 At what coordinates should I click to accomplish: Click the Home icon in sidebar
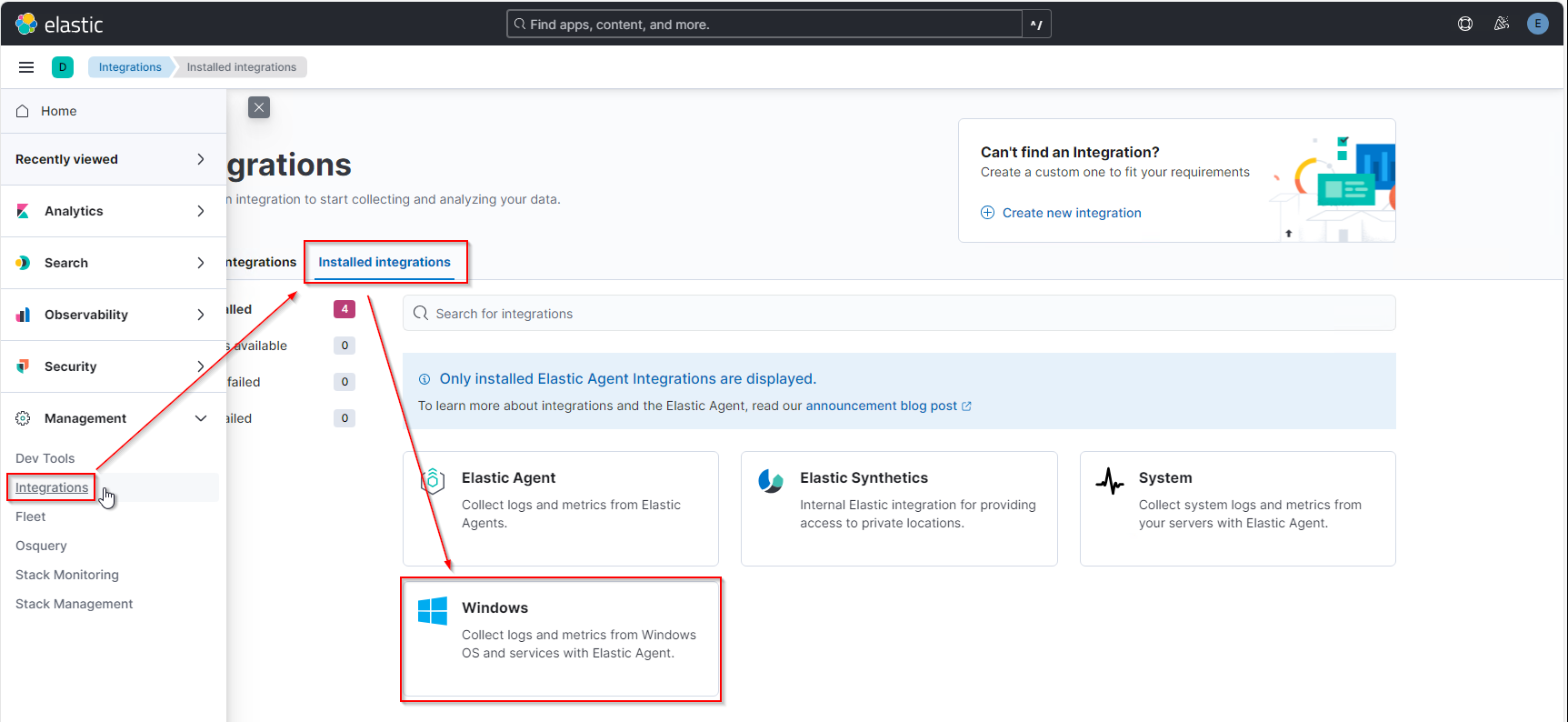point(23,111)
